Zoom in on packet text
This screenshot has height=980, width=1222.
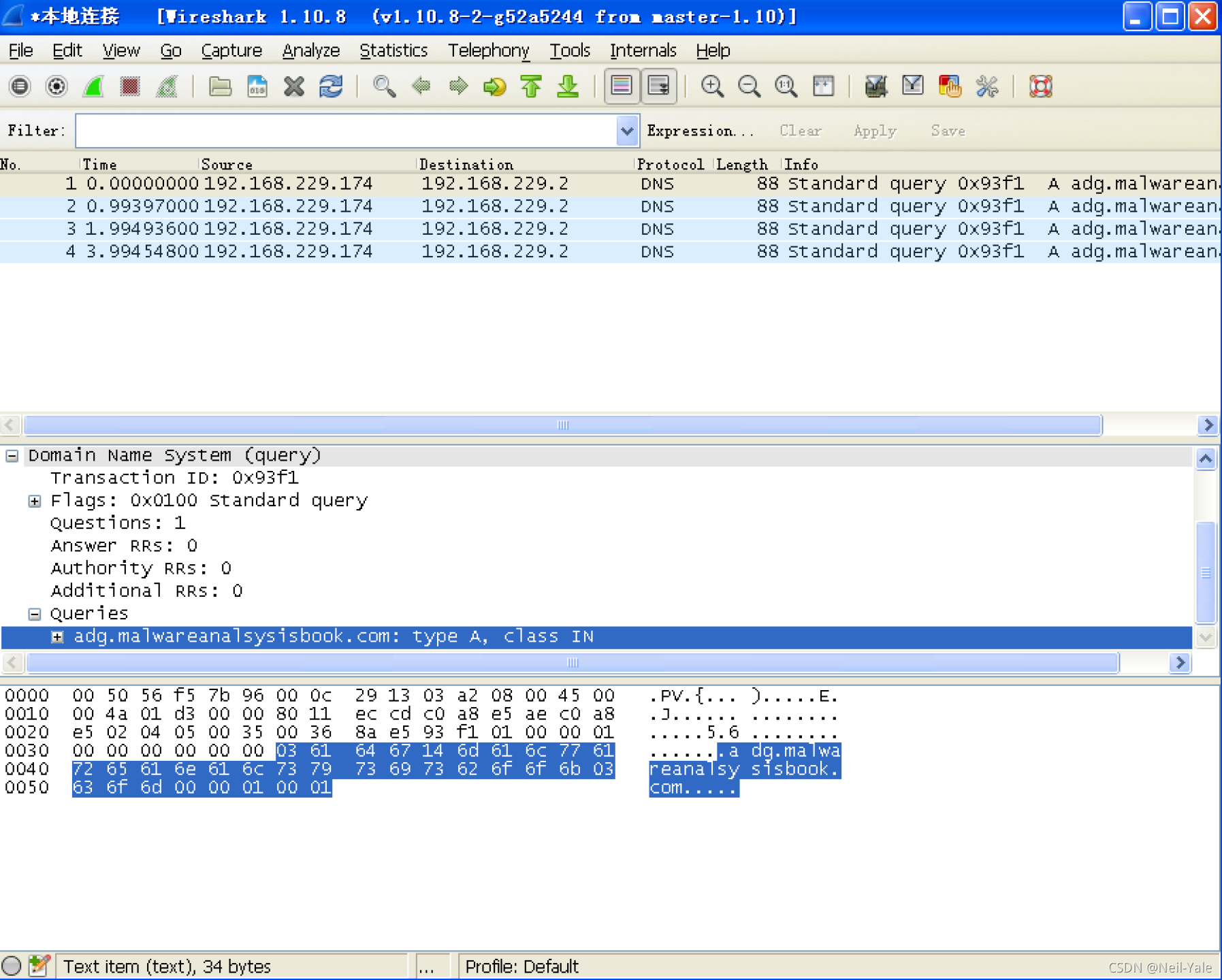click(712, 86)
